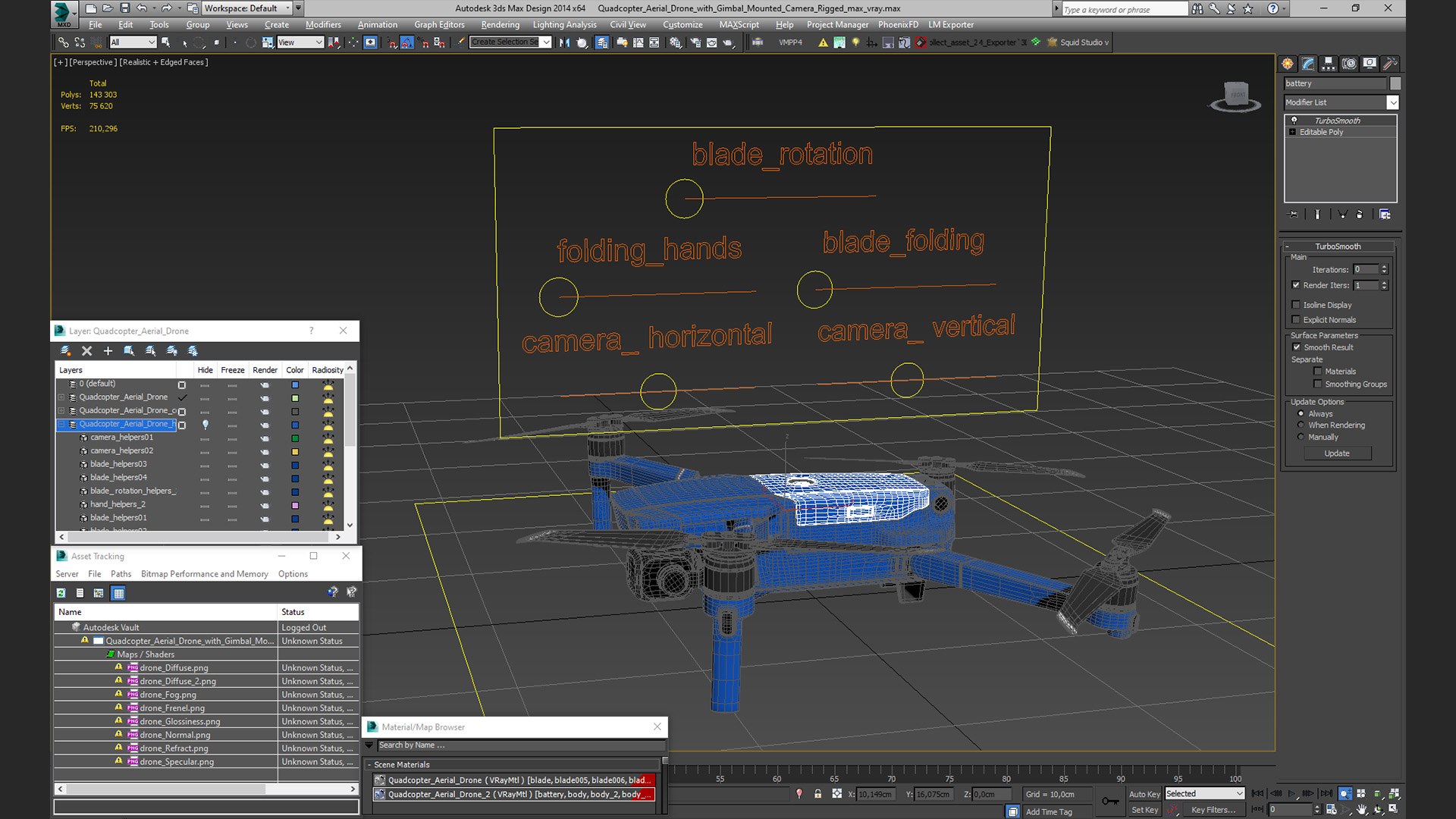
Task: Click the Delete layer X icon
Action: [x=86, y=351]
